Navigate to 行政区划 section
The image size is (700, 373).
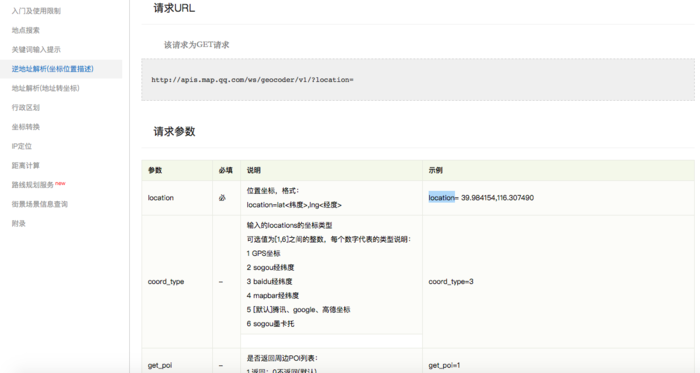tap(25, 108)
